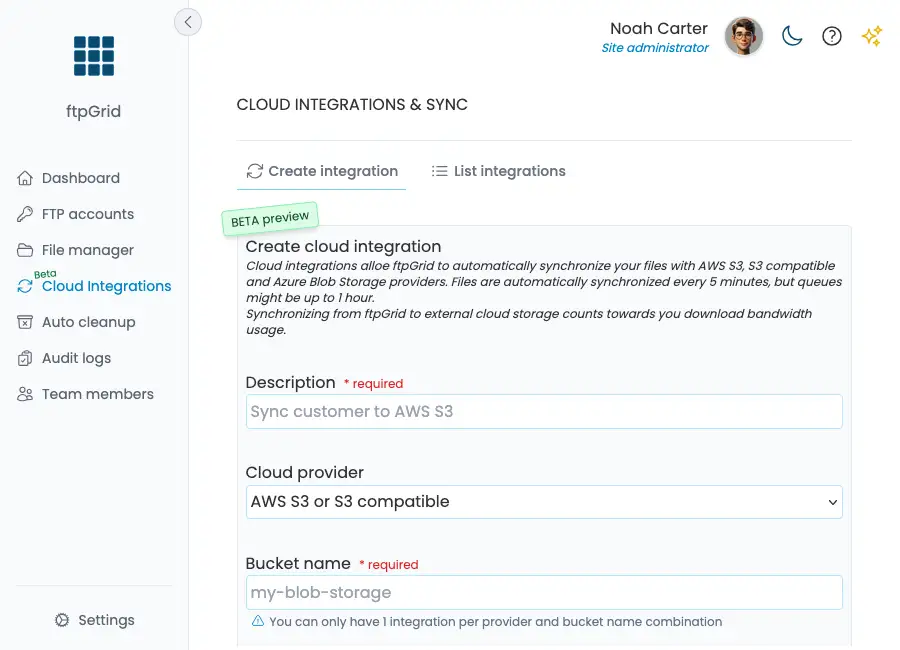
Task: Select the FTP accounts wrench icon
Action: 24,214
